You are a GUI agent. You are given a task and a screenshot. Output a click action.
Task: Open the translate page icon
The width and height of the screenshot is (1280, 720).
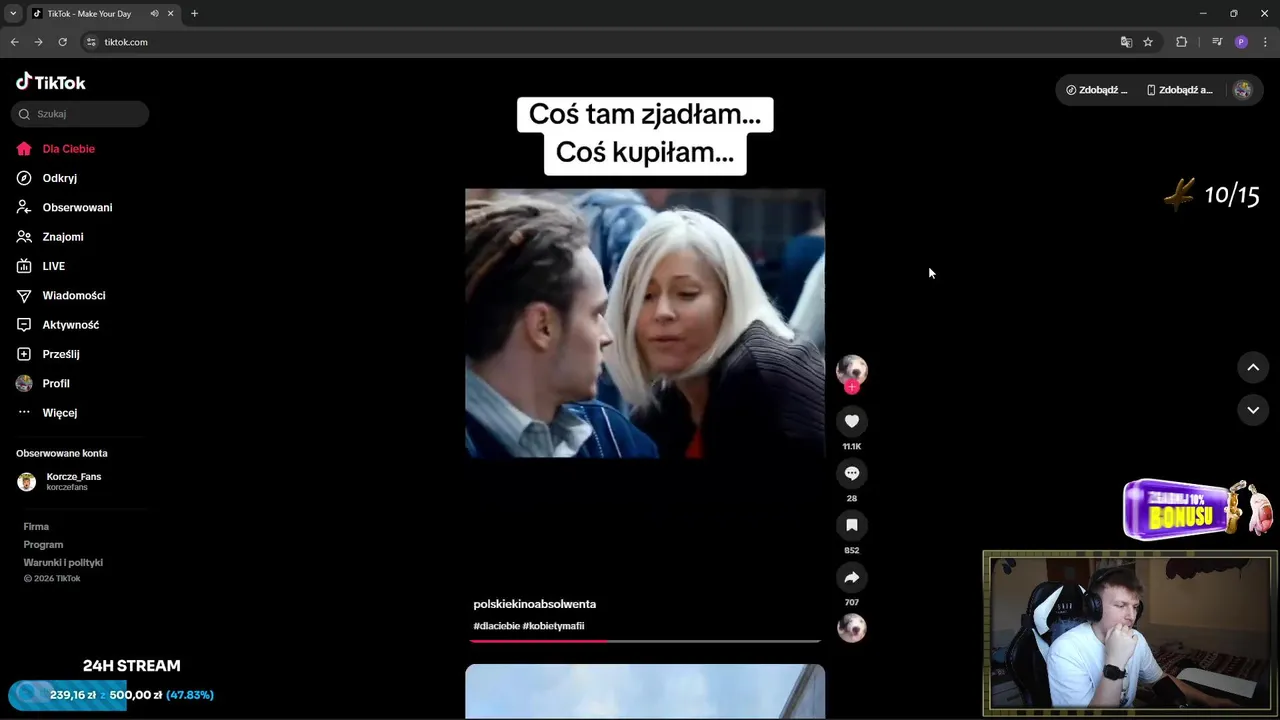[1126, 42]
